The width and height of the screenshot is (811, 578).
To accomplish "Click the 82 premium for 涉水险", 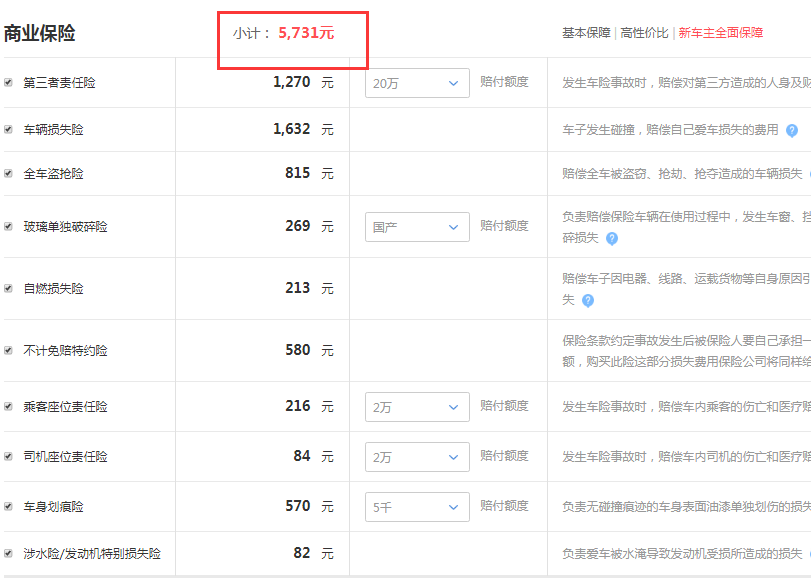I will (x=302, y=553).
